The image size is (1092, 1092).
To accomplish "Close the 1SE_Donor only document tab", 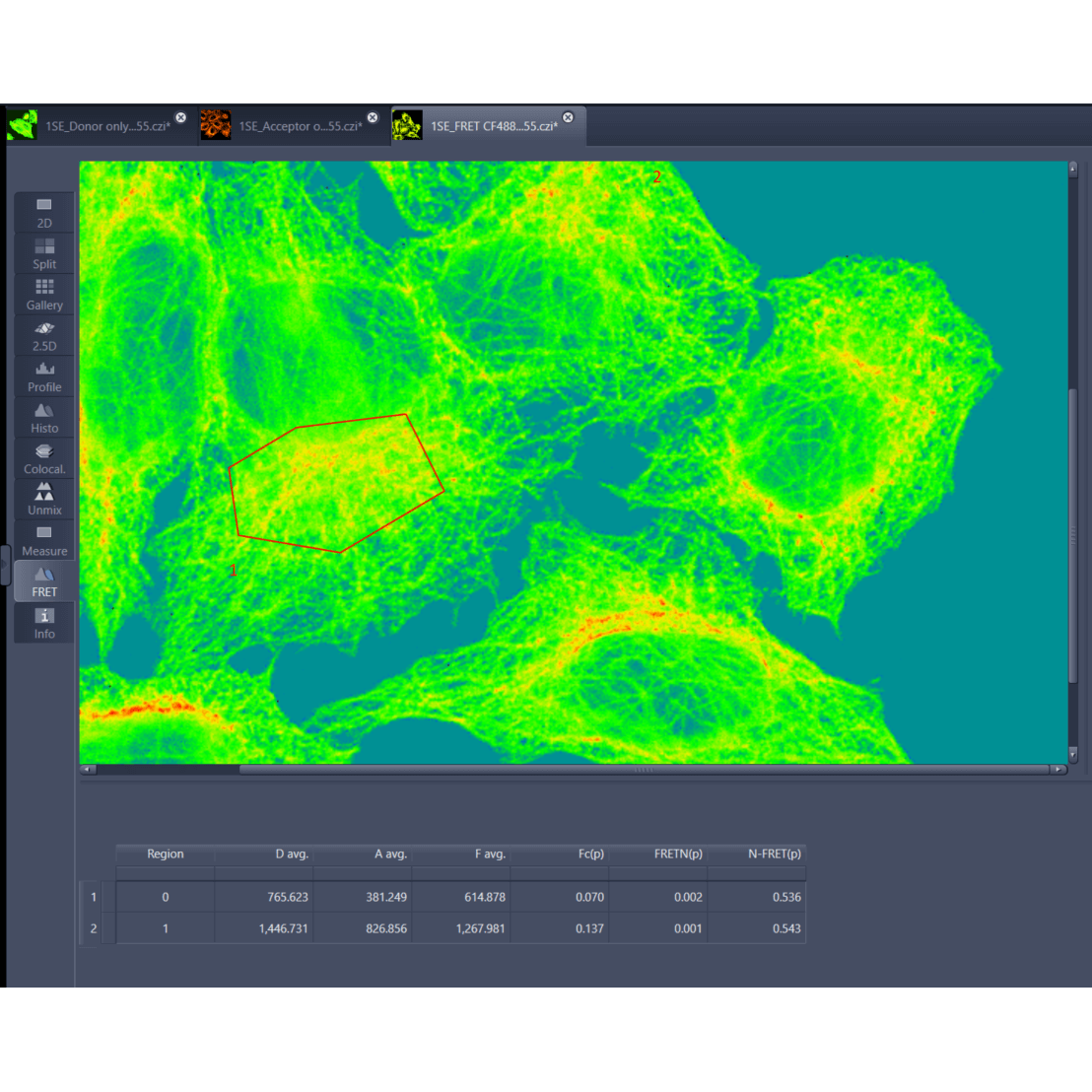I will pyautogui.click(x=181, y=117).
